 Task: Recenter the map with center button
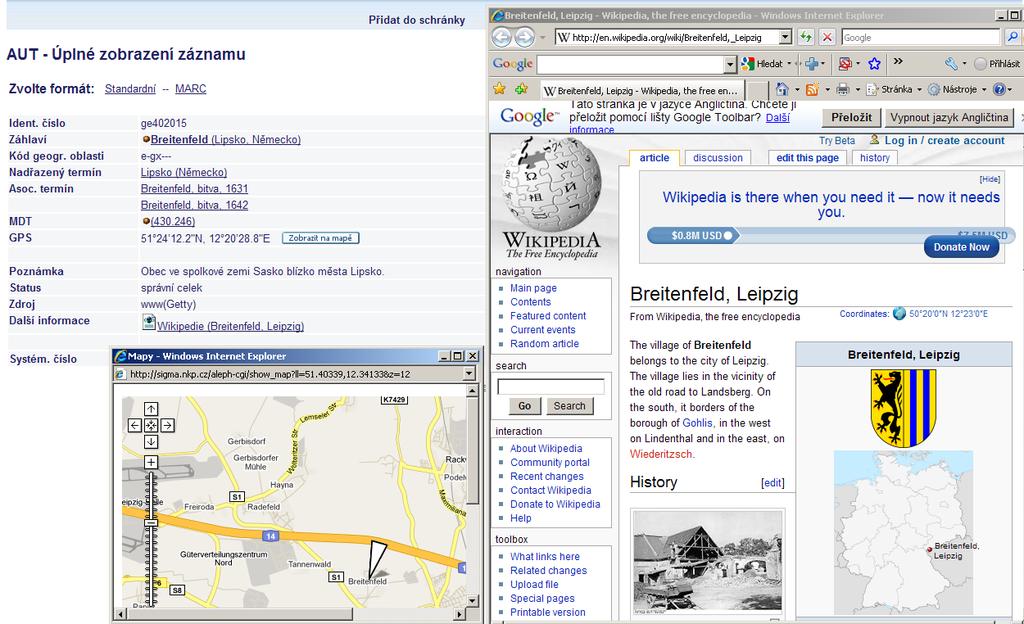151,426
